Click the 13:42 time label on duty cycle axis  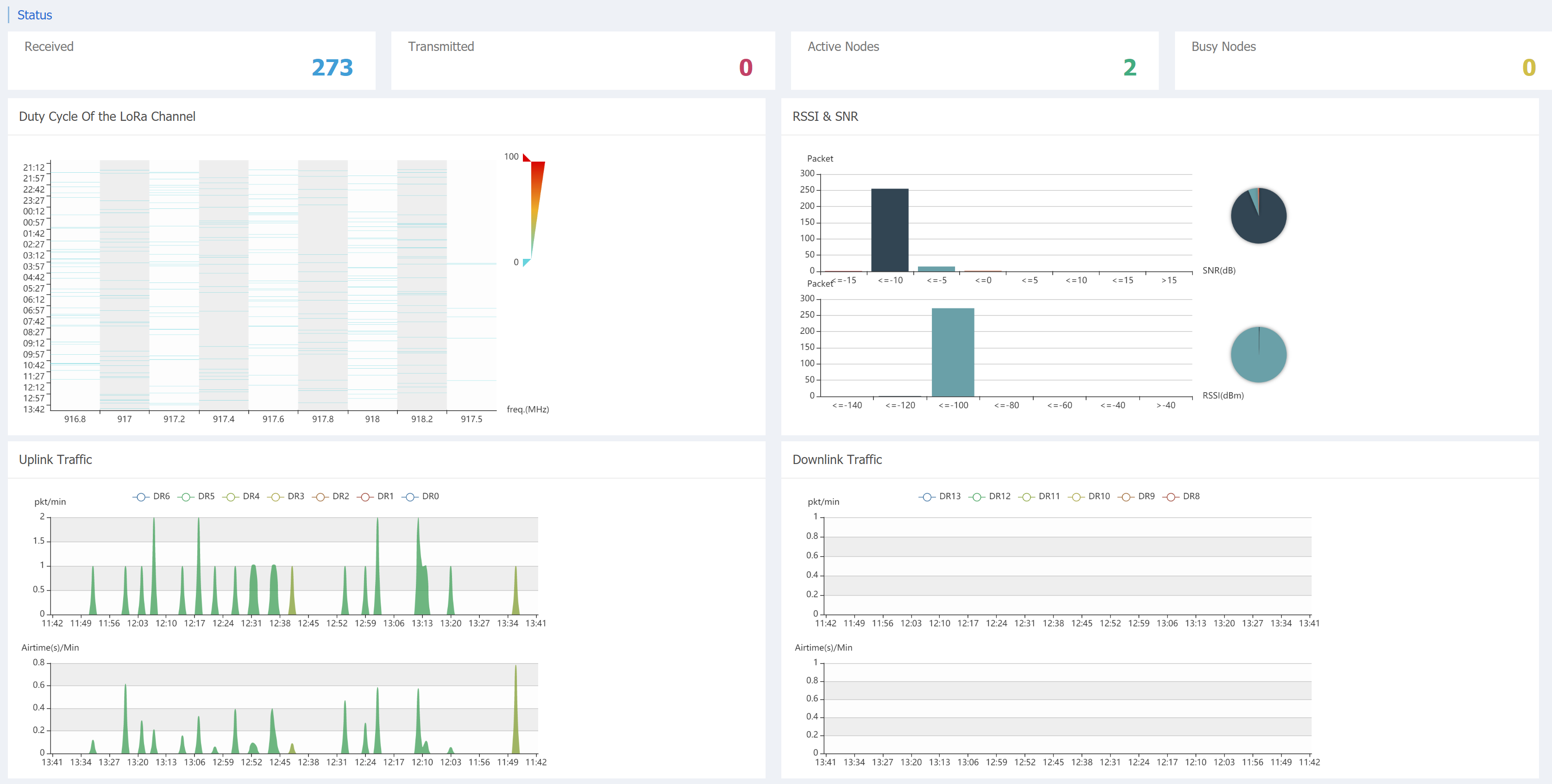click(x=34, y=409)
